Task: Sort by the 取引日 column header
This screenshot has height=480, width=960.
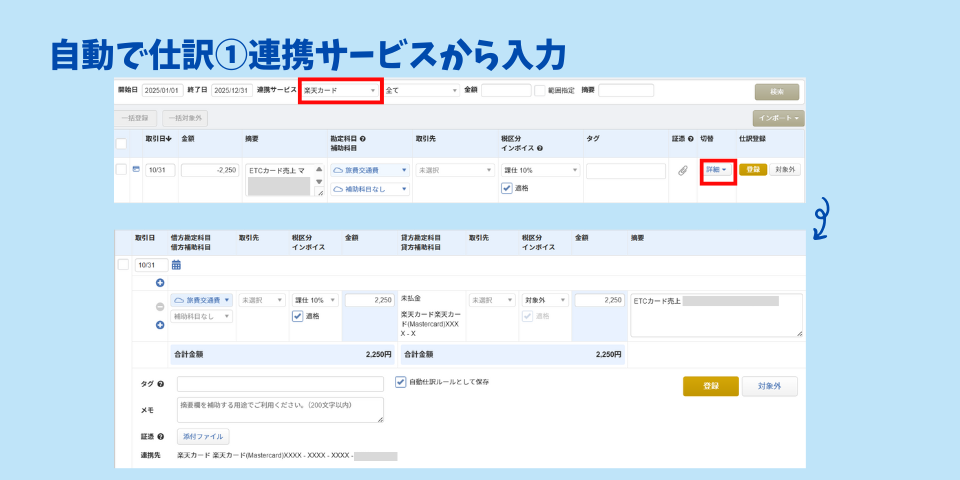Action: coord(160,138)
